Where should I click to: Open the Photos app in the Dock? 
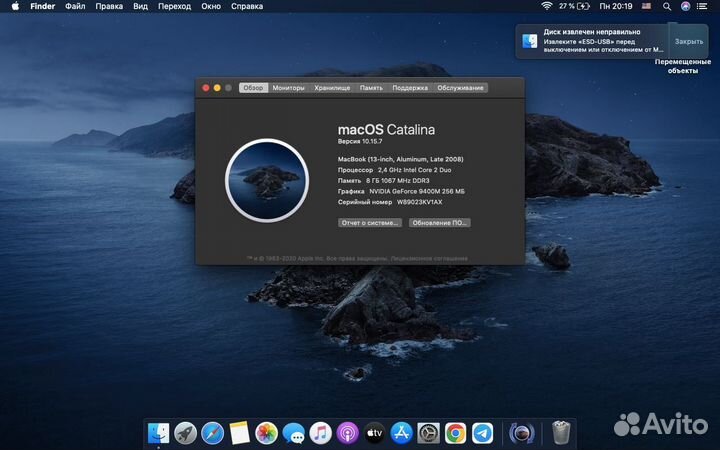pos(266,433)
